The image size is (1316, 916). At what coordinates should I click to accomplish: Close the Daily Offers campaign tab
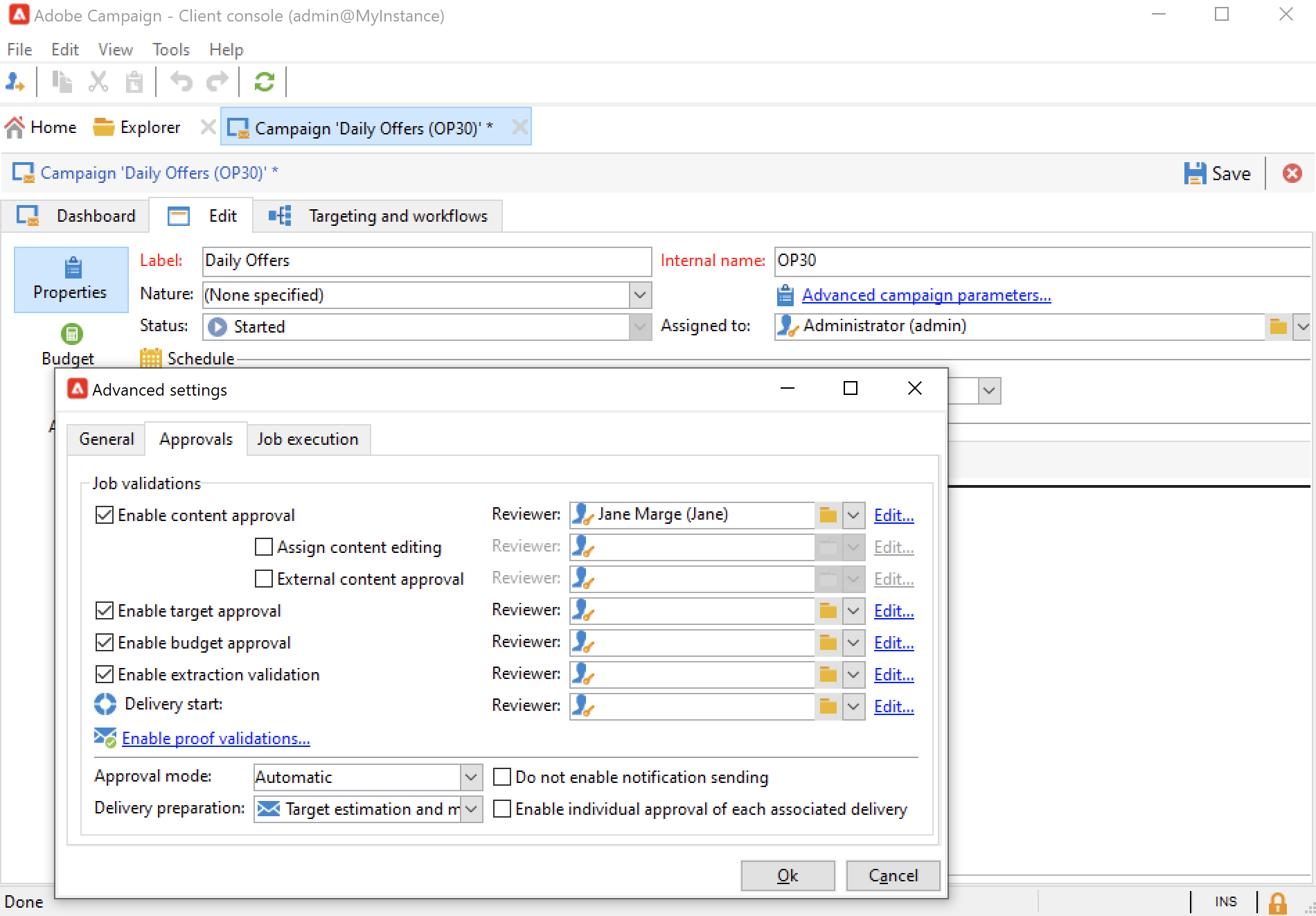519,127
